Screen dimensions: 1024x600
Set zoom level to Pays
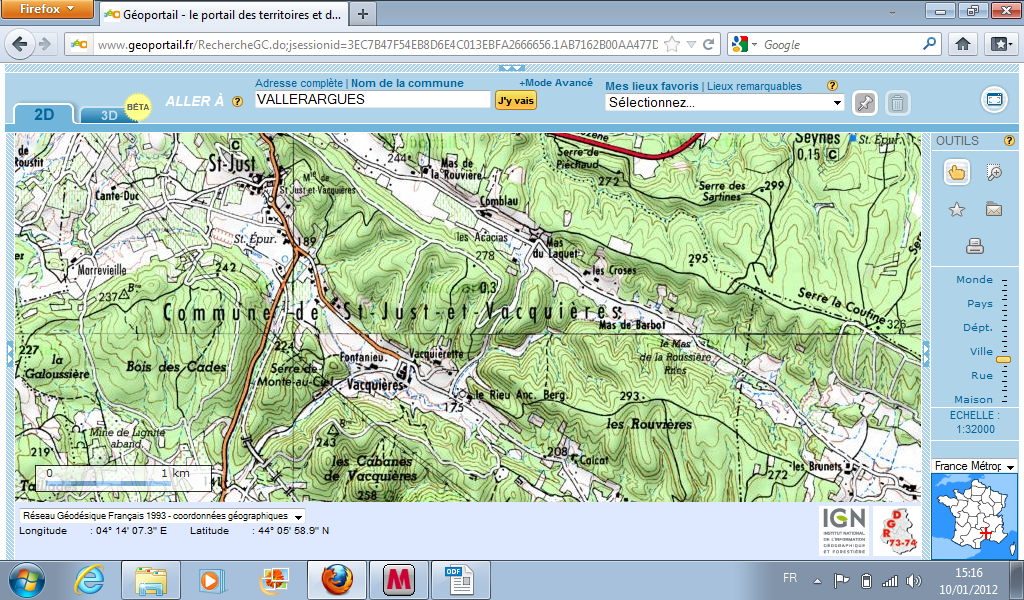(979, 304)
